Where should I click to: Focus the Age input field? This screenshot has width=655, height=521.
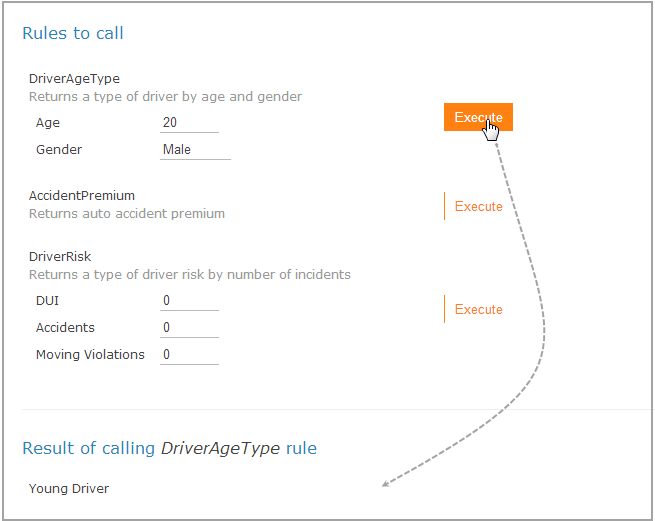click(189, 123)
